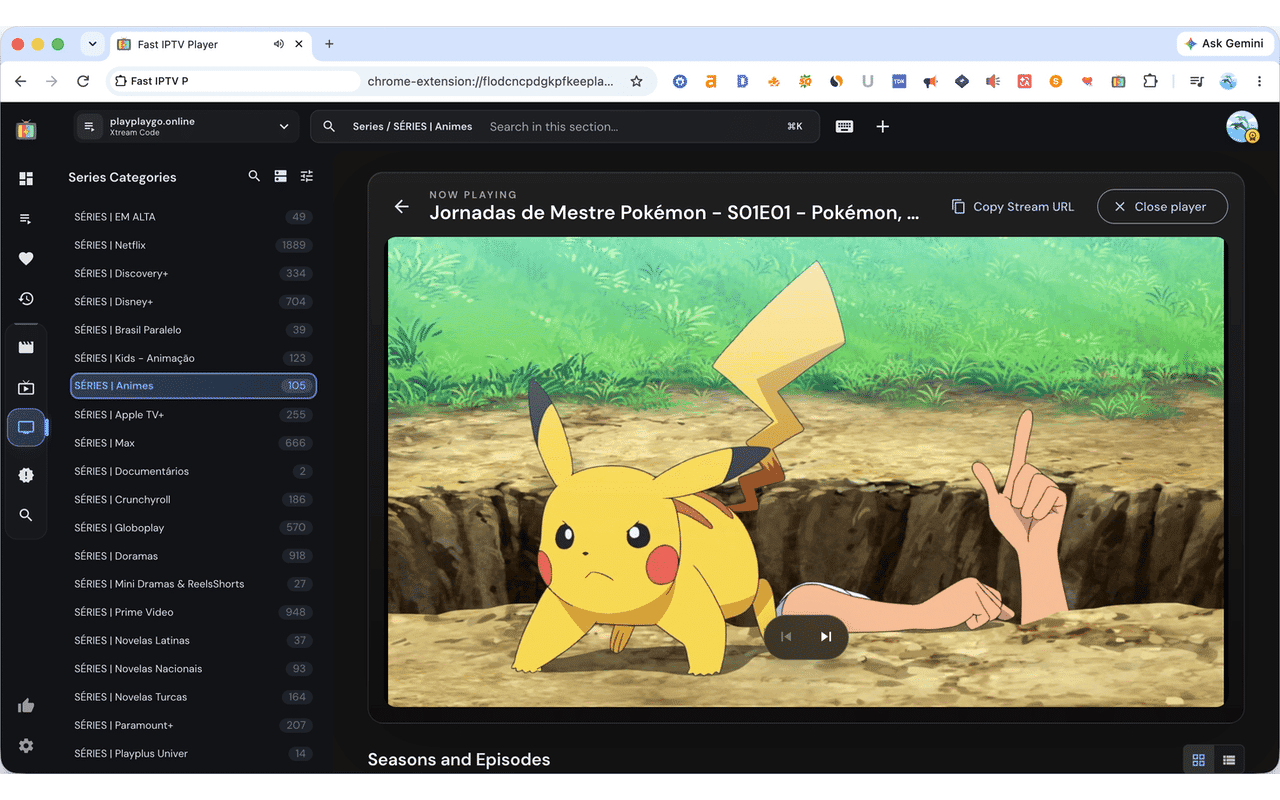1280x800 pixels.
Task: Select category SÉRIES | Prime Video
Action: pos(193,612)
